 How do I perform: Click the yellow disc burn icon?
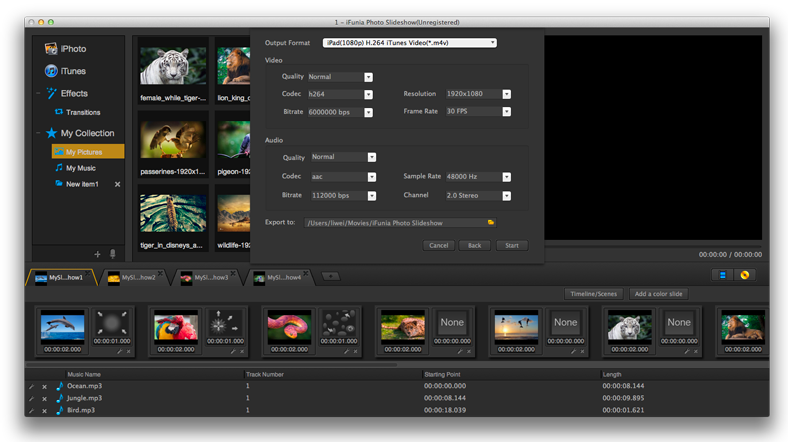coord(745,275)
